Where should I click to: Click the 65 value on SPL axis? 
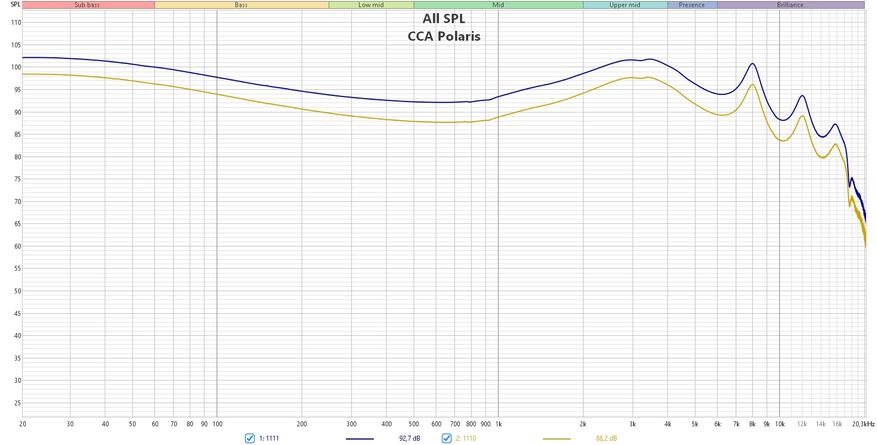click(17, 224)
